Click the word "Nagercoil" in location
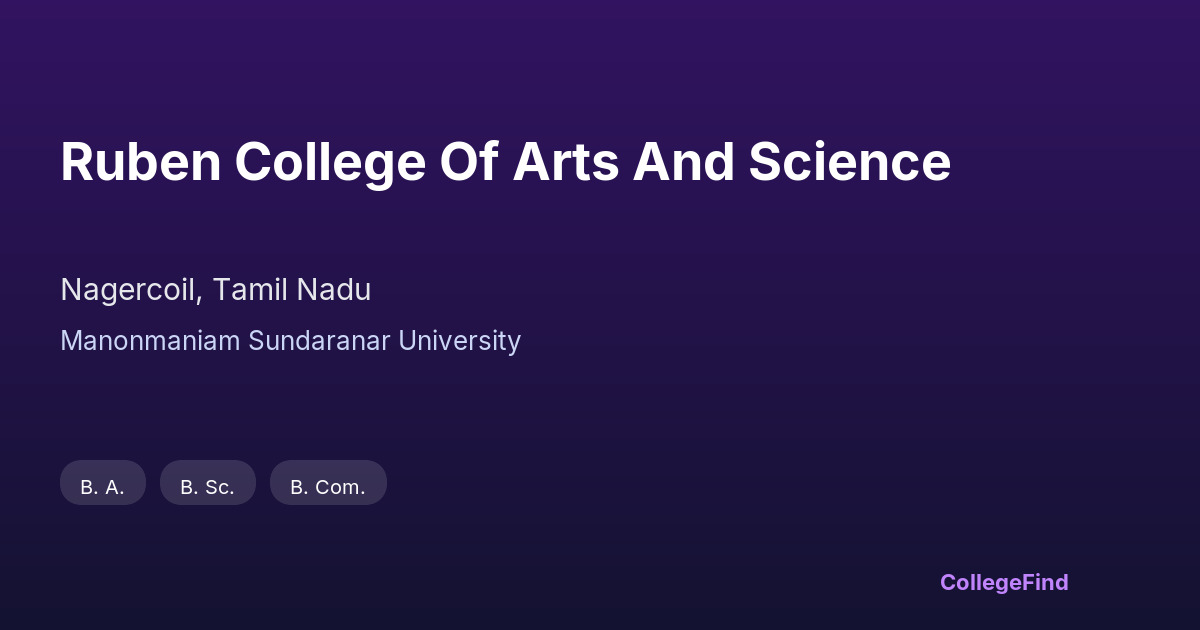 (131, 290)
